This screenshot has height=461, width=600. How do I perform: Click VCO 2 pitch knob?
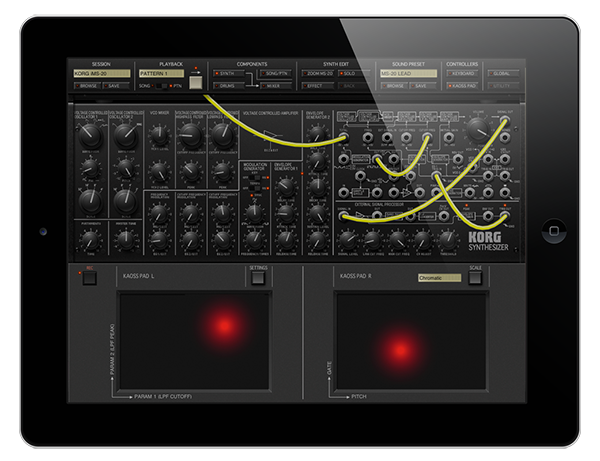[x=126, y=169]
